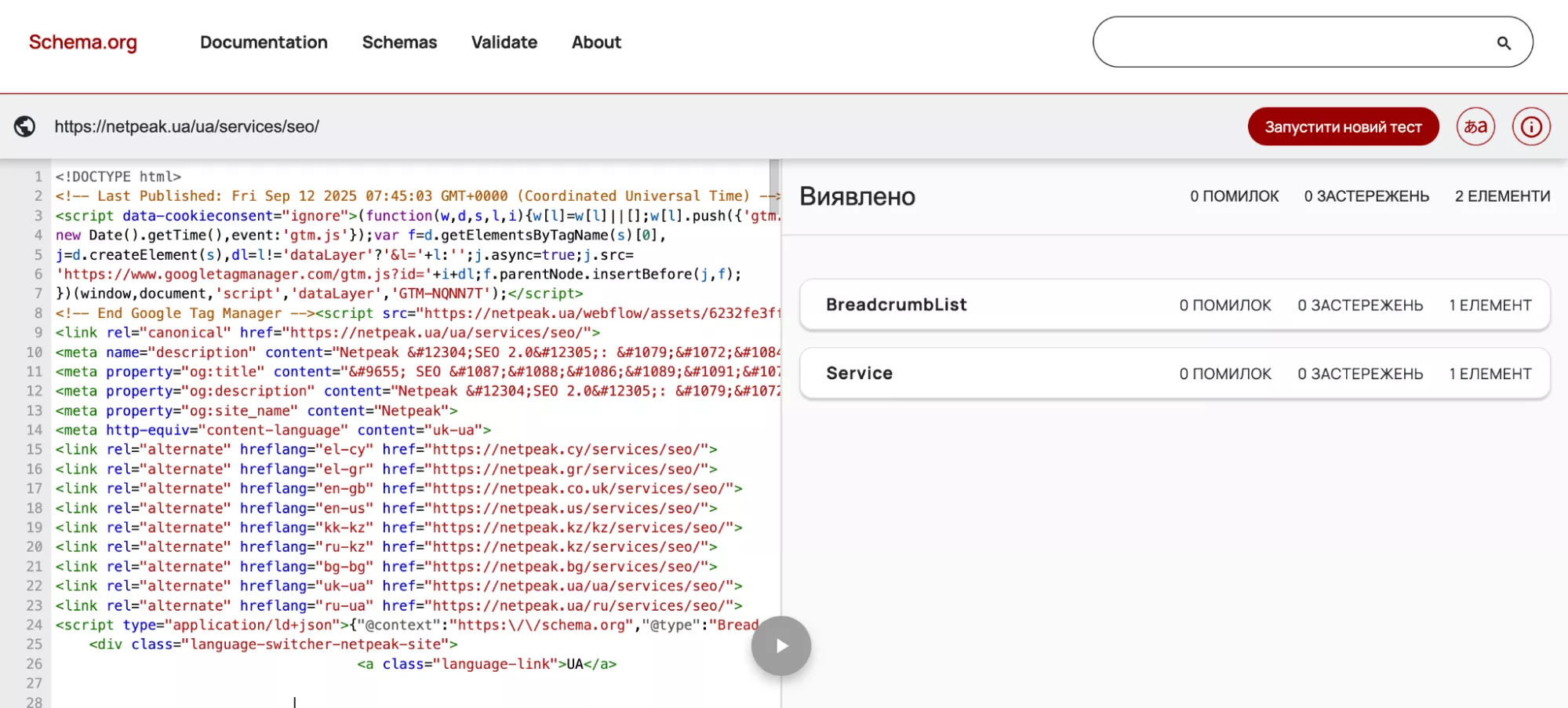Click the site search input field

pyautogui.click(x=1294, y=42)
